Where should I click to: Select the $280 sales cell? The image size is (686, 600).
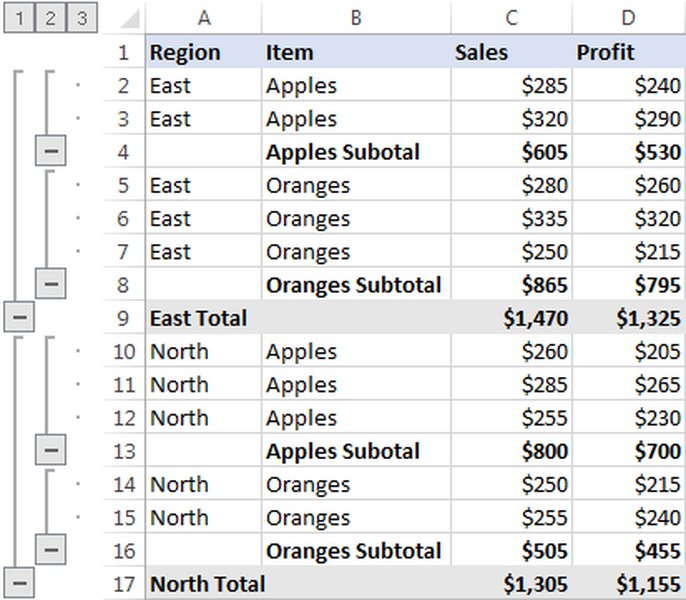[511, 185]
